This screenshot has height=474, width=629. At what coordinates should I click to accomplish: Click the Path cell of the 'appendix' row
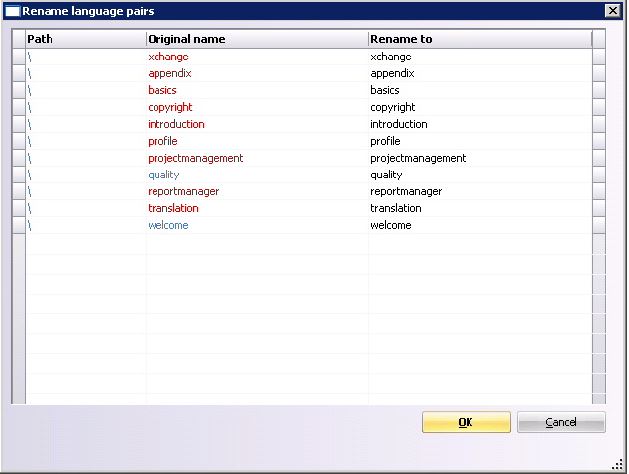(x=86, y=73)
